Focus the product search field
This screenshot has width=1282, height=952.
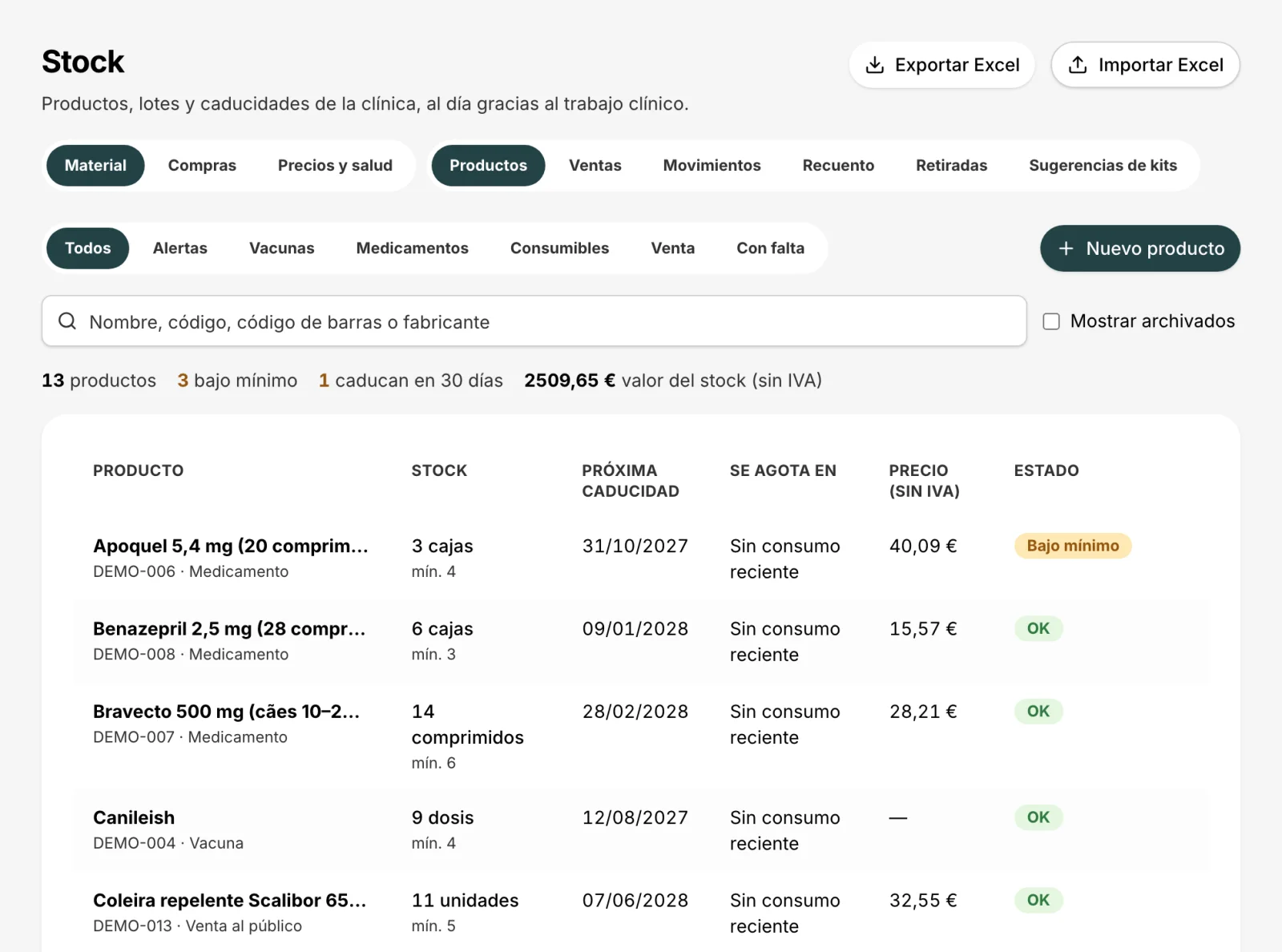coord(534,321)
